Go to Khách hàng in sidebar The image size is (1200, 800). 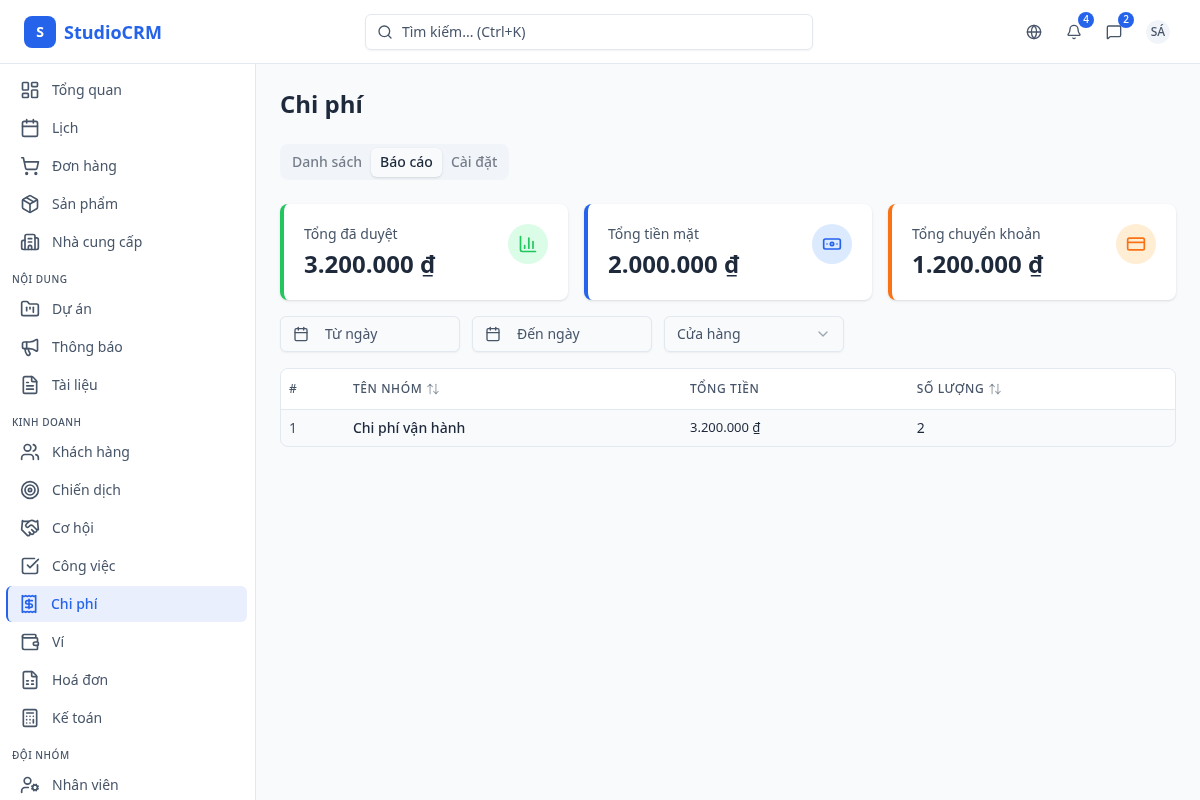pos(90,452)
